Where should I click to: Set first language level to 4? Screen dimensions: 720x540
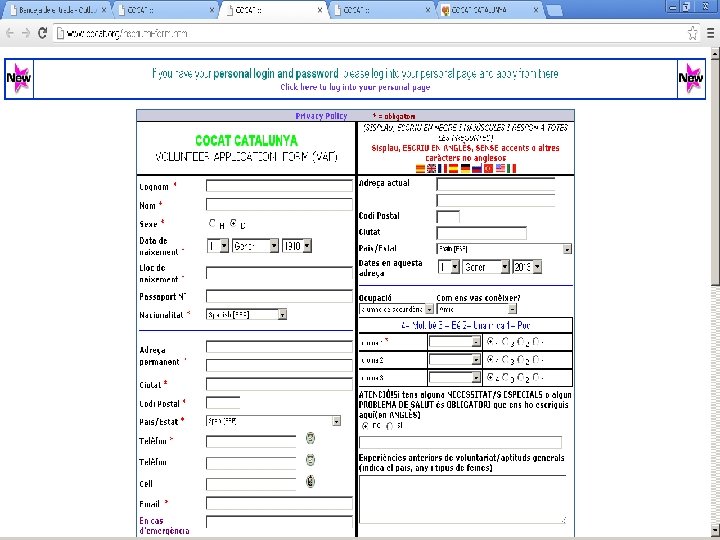click(490, 342)
